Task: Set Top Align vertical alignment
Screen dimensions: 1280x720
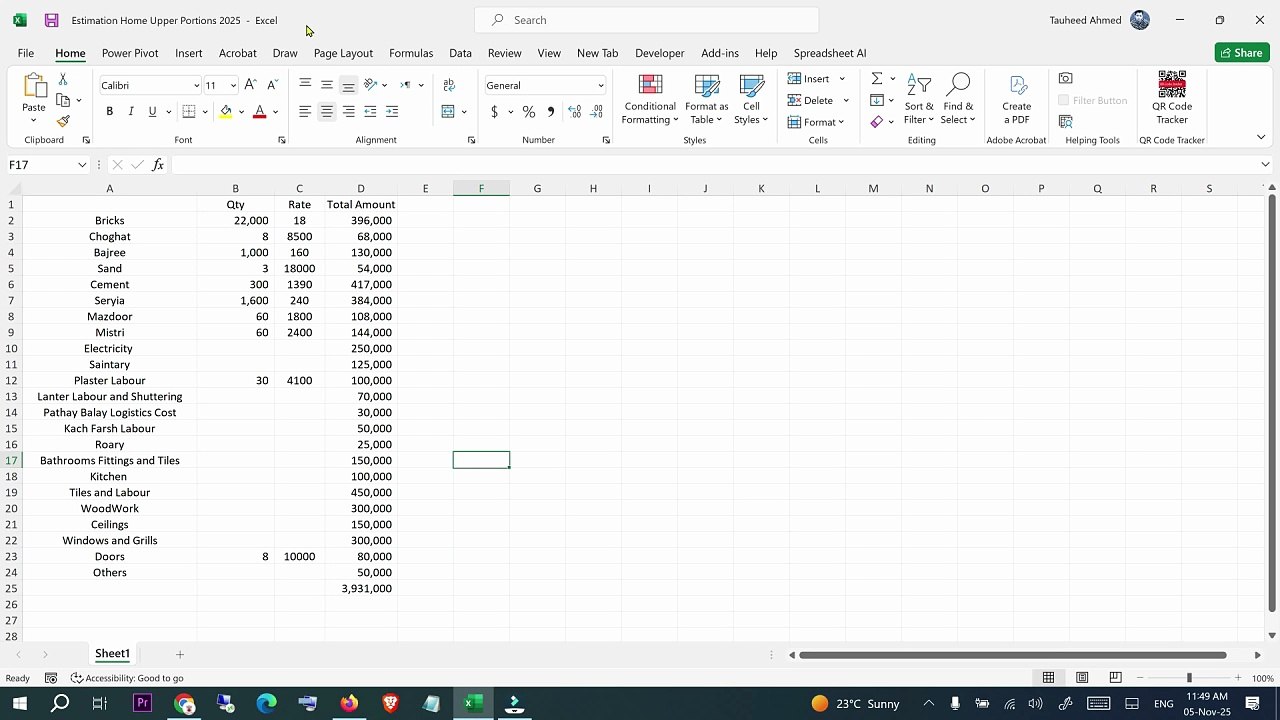Action: point(305,85)
